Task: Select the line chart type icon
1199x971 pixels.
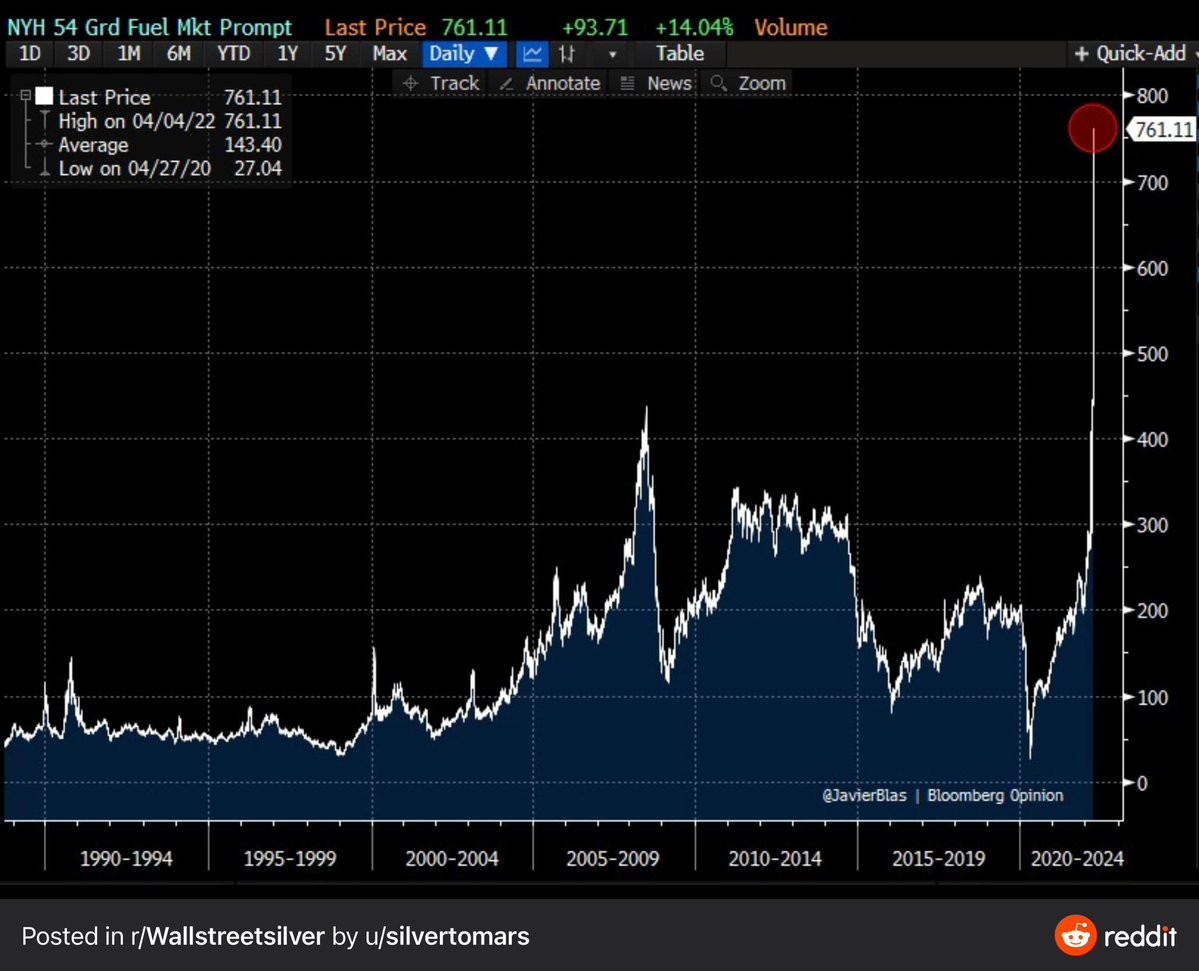Action: (534, 54)
